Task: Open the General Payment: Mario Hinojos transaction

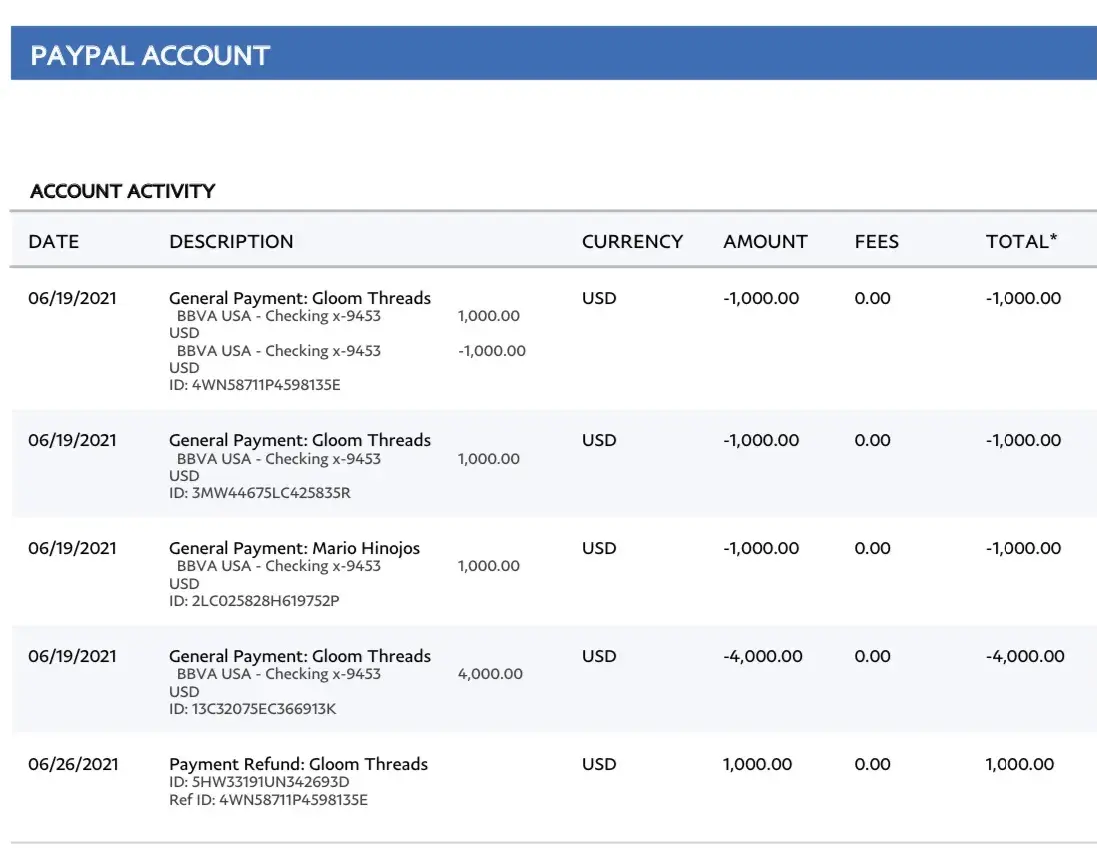Action: tap(294, 548)
